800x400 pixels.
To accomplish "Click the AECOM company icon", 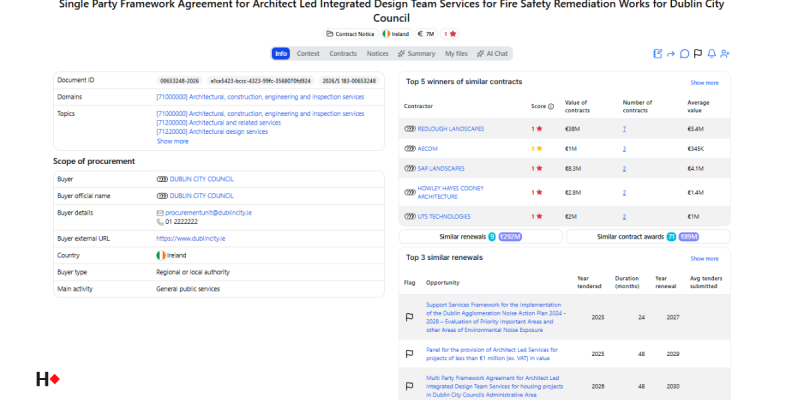I will click(x=410, y=148).
